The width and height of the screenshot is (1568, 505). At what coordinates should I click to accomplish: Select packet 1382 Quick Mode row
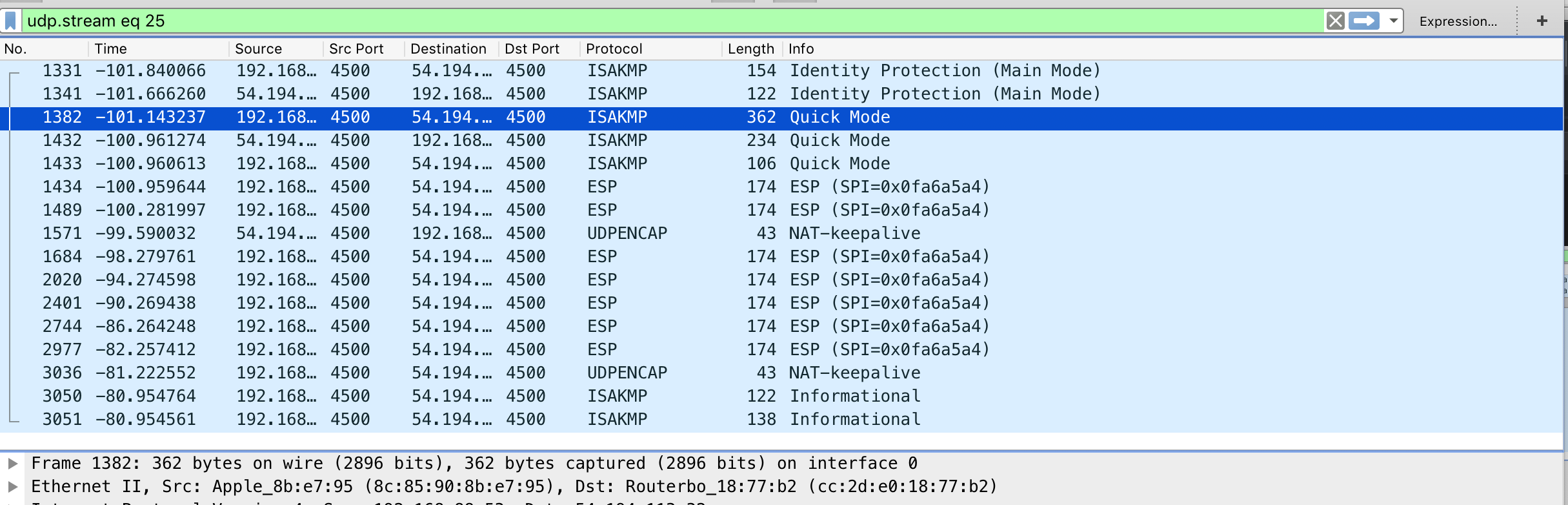click(x=781, y=118)
